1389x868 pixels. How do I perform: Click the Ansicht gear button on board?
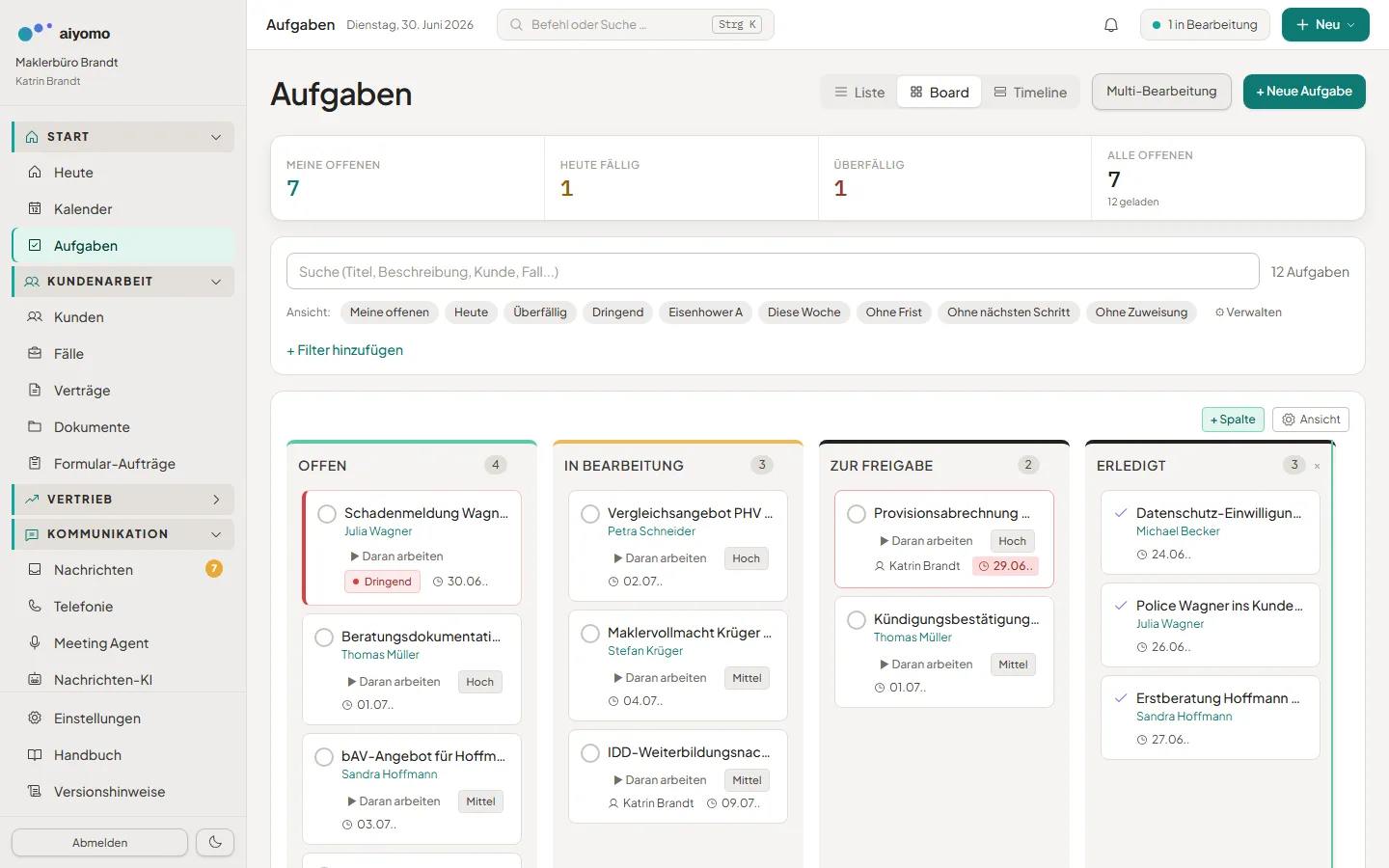pos(1311,420)
